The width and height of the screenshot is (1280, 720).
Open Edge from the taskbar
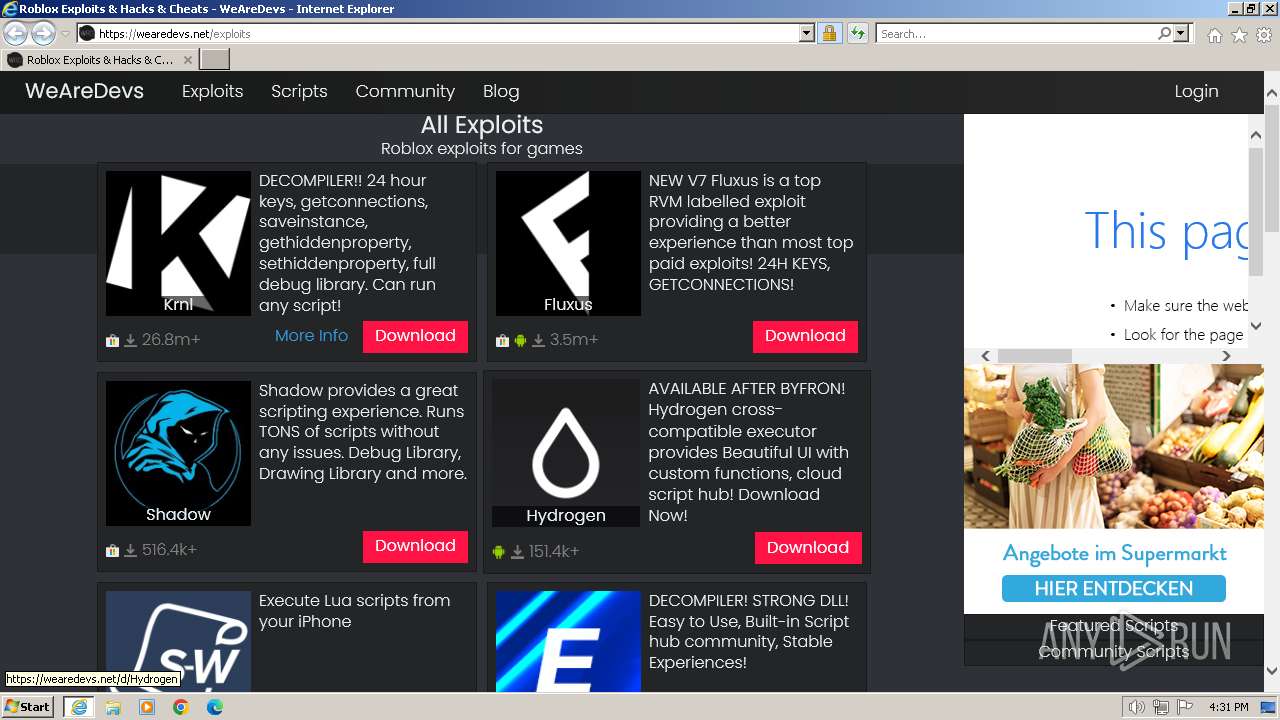[x=215, y=707]
